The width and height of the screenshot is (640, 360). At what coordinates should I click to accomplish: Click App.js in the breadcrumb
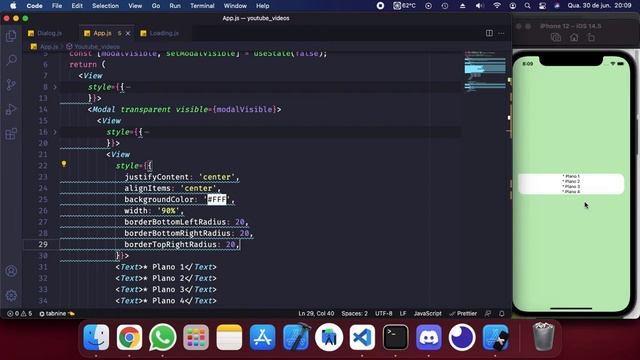click(x=45, y=47)
